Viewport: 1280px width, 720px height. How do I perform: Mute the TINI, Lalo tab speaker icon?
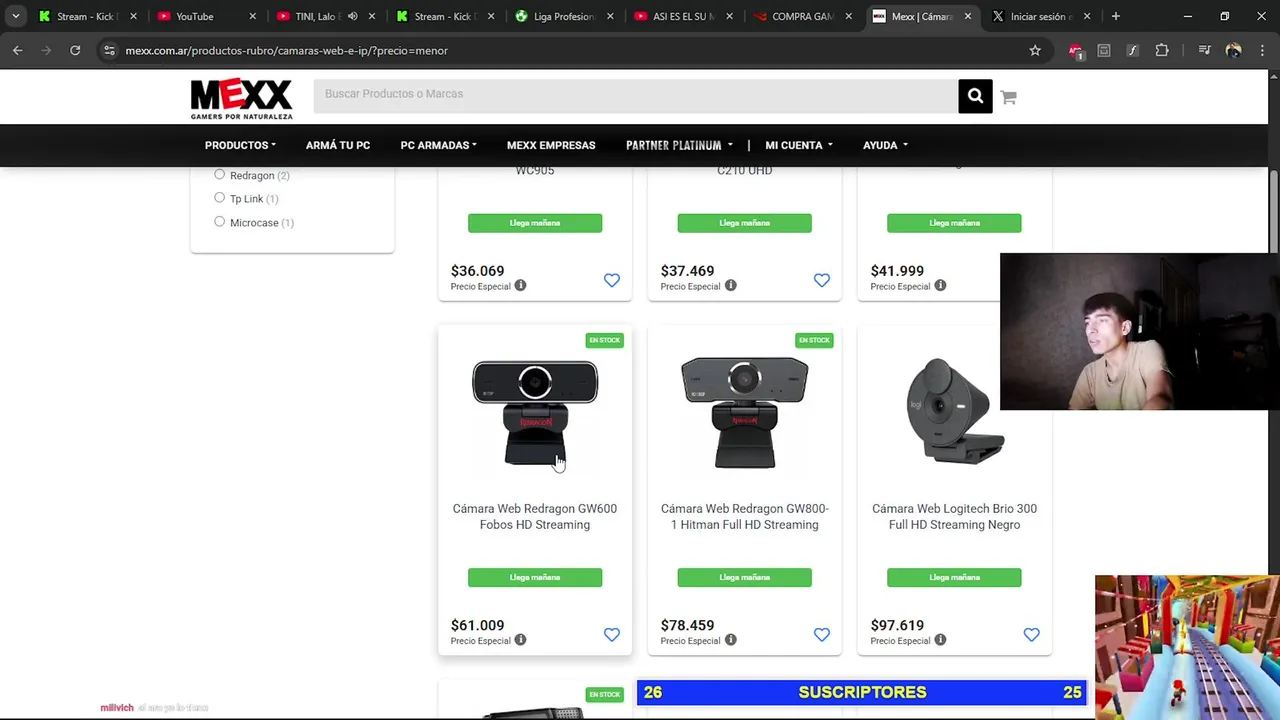coord(352,16)
